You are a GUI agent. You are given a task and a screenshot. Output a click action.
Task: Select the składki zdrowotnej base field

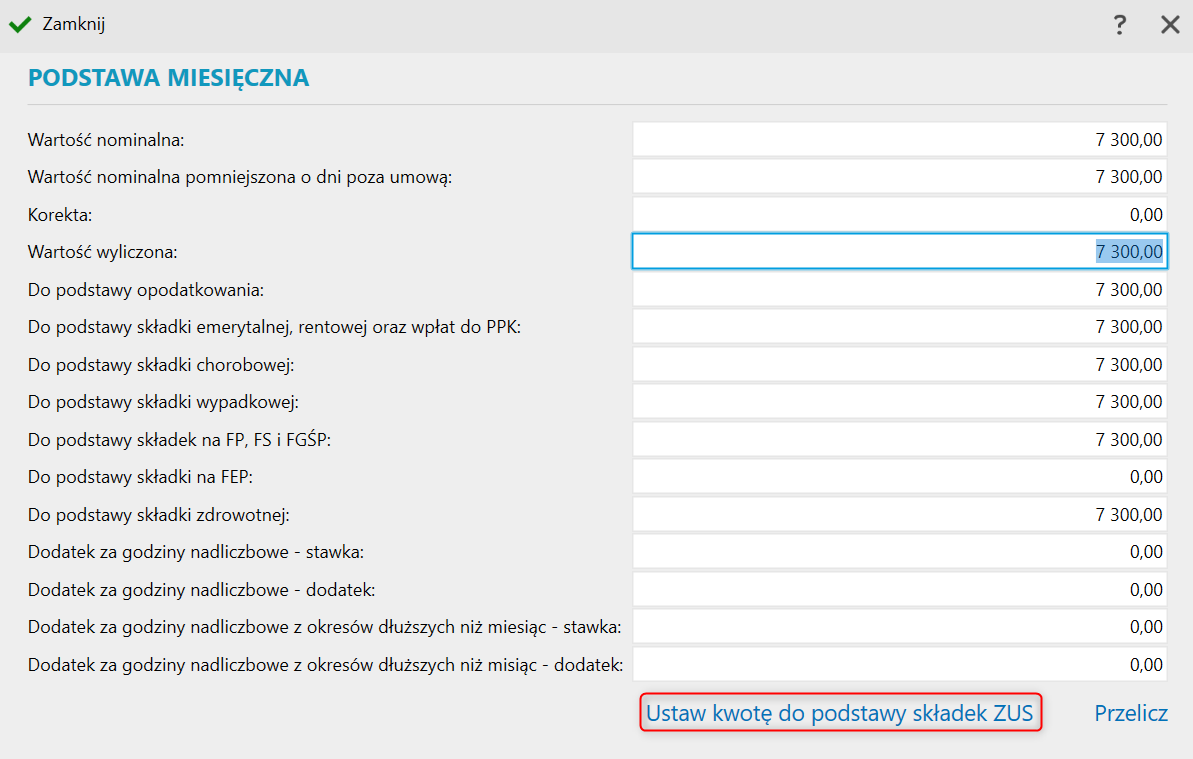click(899, 514)
